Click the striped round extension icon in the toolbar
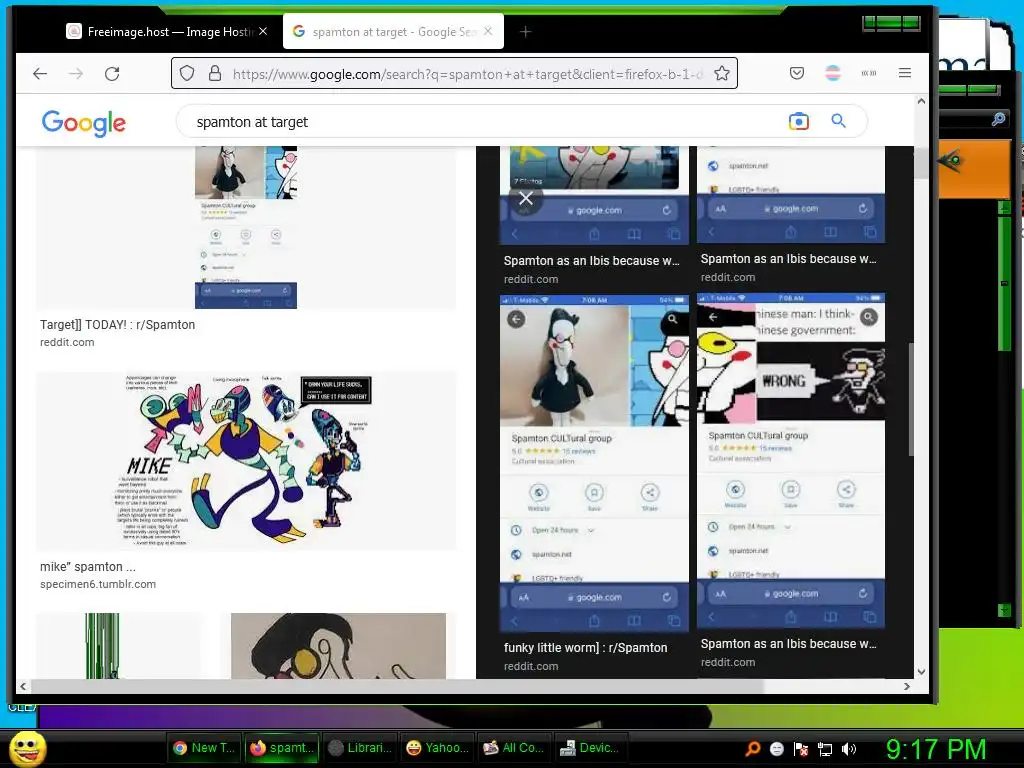The height and width of the screenshot is (768, 1024). pos(833,73)
